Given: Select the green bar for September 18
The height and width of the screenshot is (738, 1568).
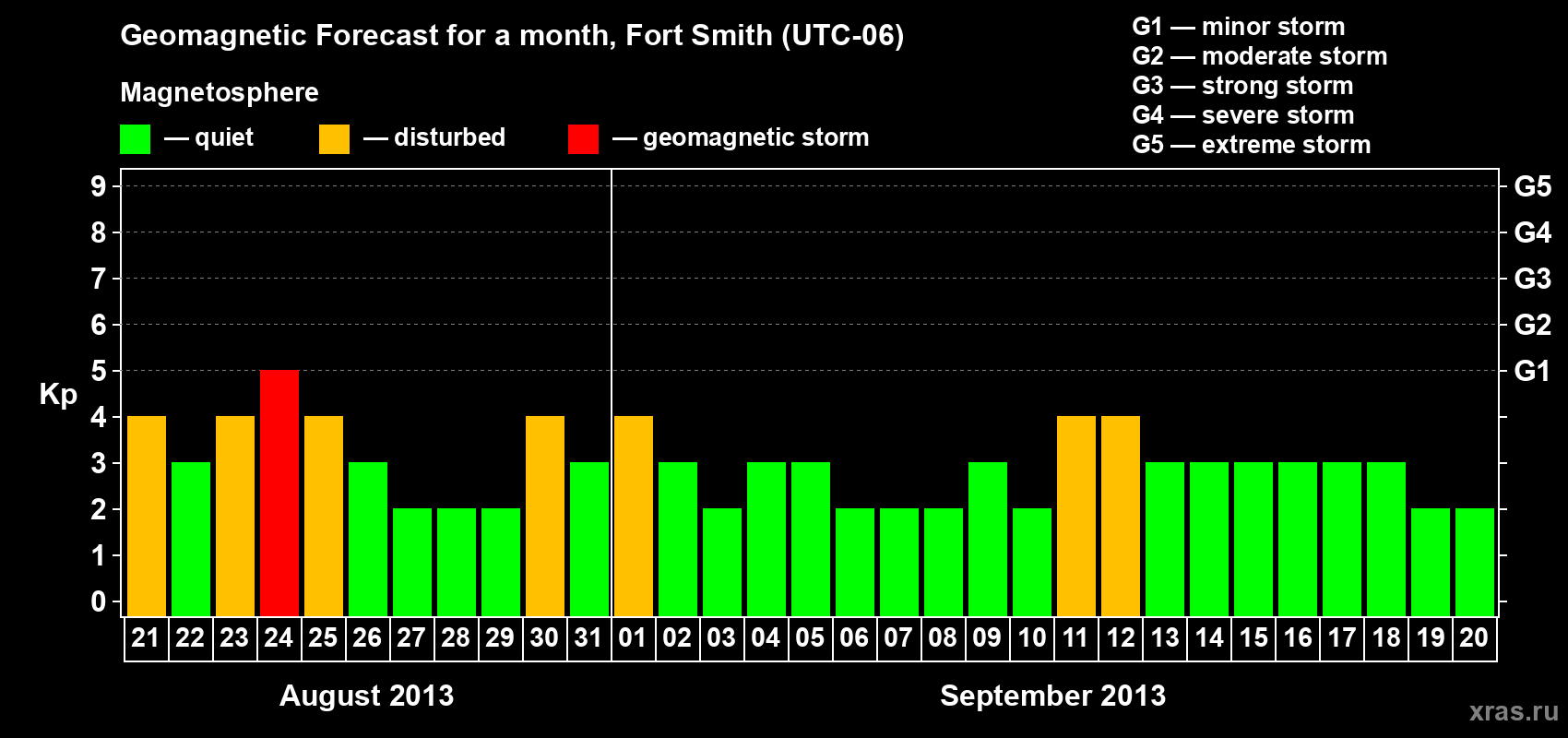Looking at the screenshot, I should coord(1386,539).
